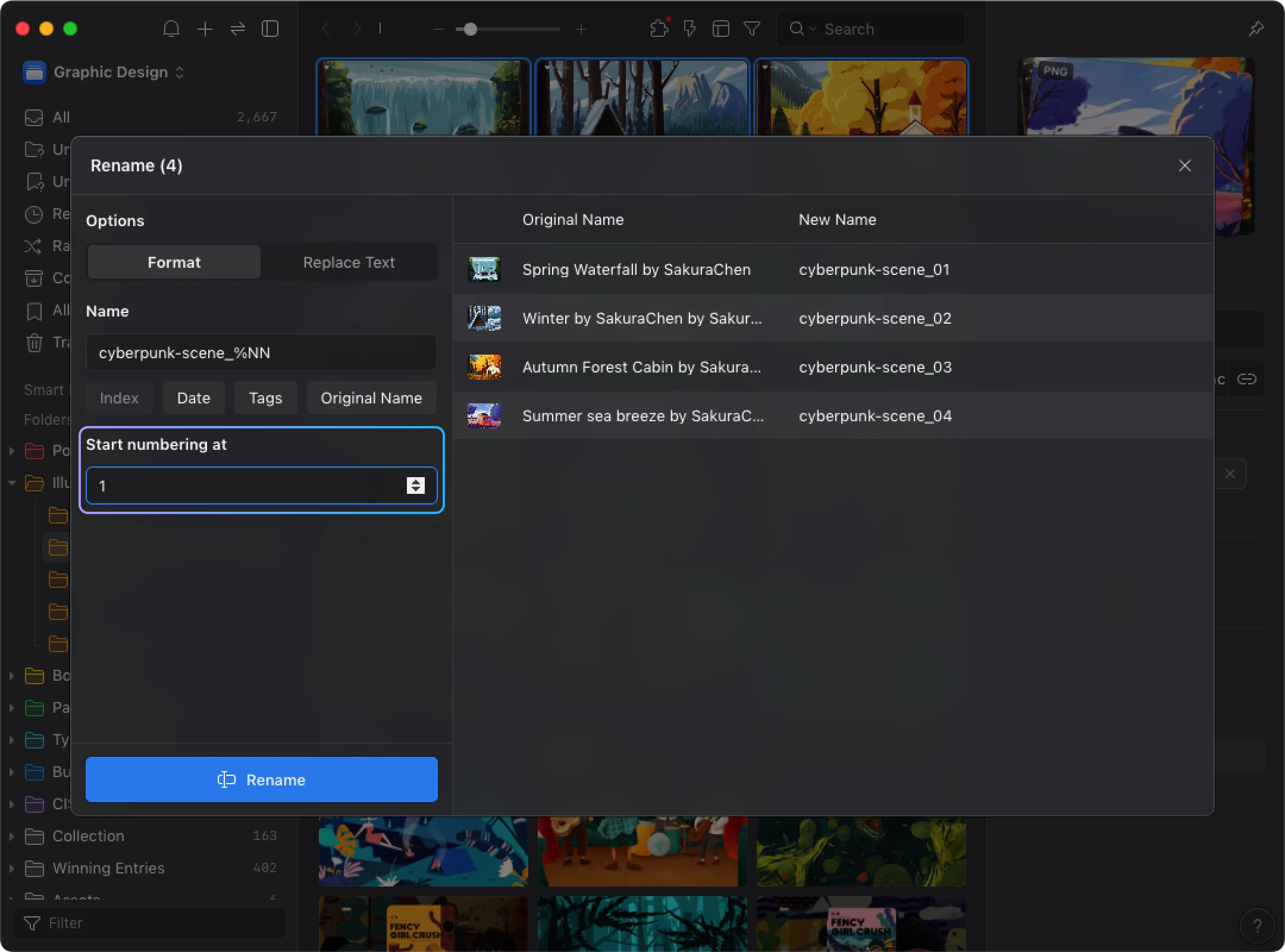Image resolution: width=1285 pixels, height=952 pixels.
Task: Click the numbering stepper arrows
Action: click(415, 486)
